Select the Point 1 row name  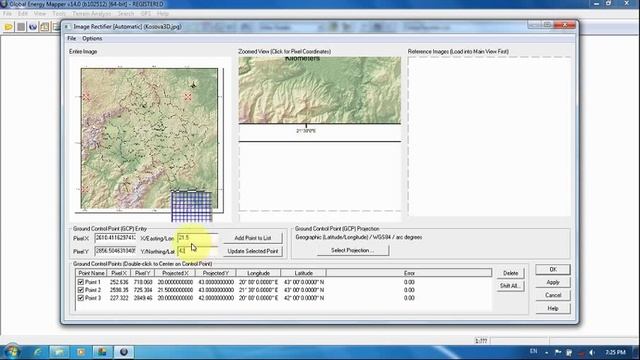pyautogui.click(x=93, y=282)
